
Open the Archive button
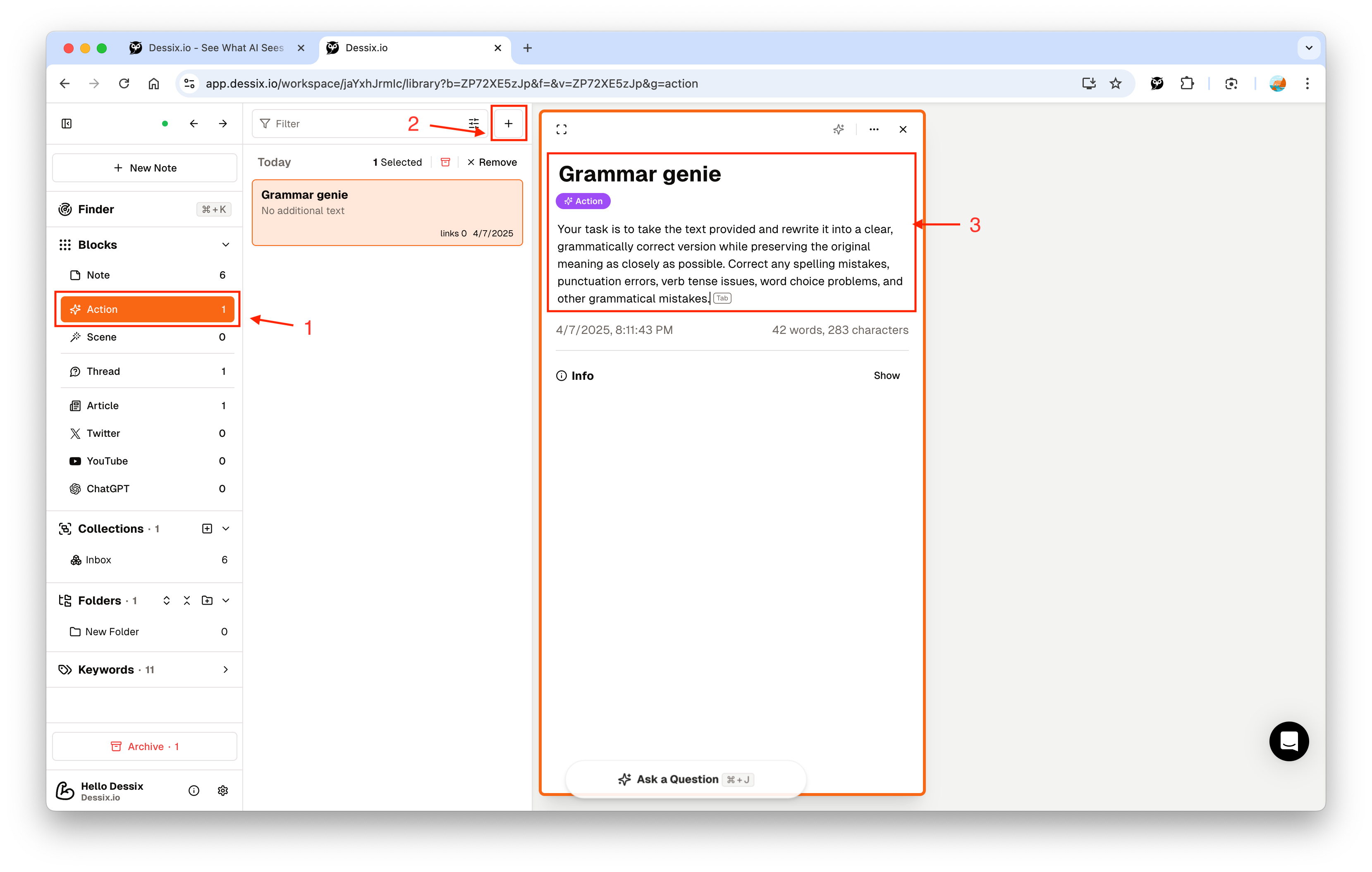tap(145, 746)
